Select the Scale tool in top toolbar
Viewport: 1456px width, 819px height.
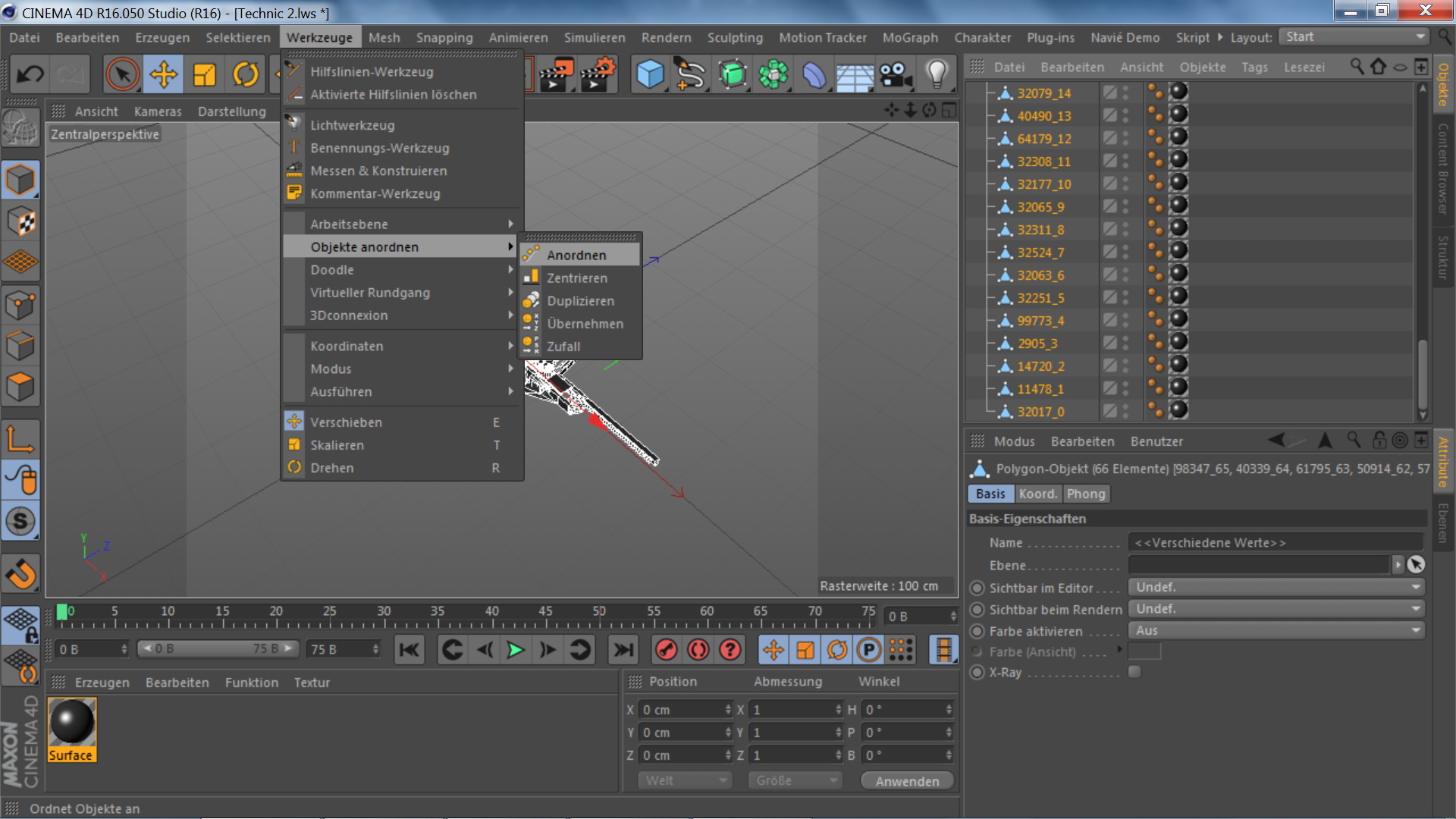click(204, 74)
